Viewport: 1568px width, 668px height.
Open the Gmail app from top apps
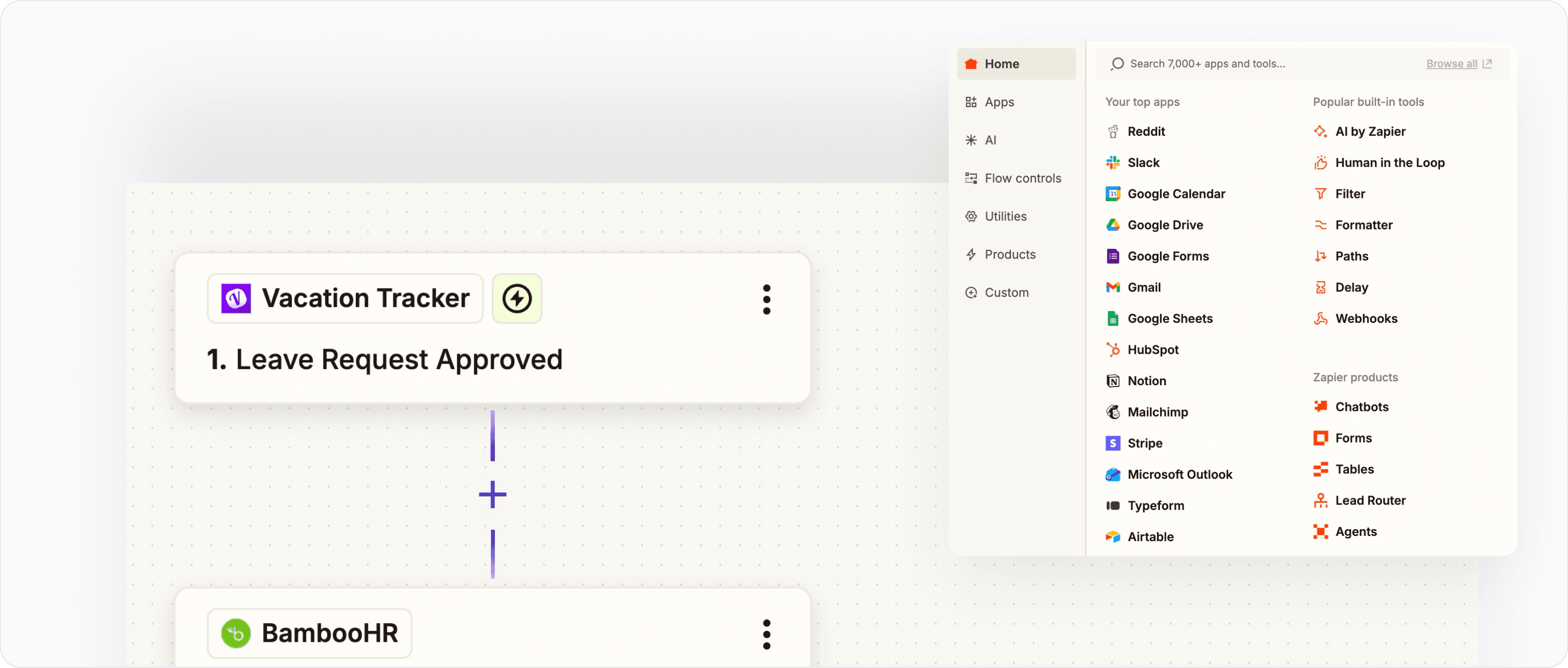coord(1144,287)
